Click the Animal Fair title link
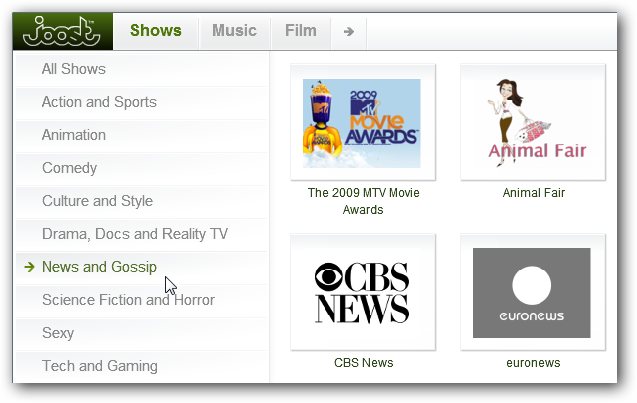637x403 pixels. [533, 193]
